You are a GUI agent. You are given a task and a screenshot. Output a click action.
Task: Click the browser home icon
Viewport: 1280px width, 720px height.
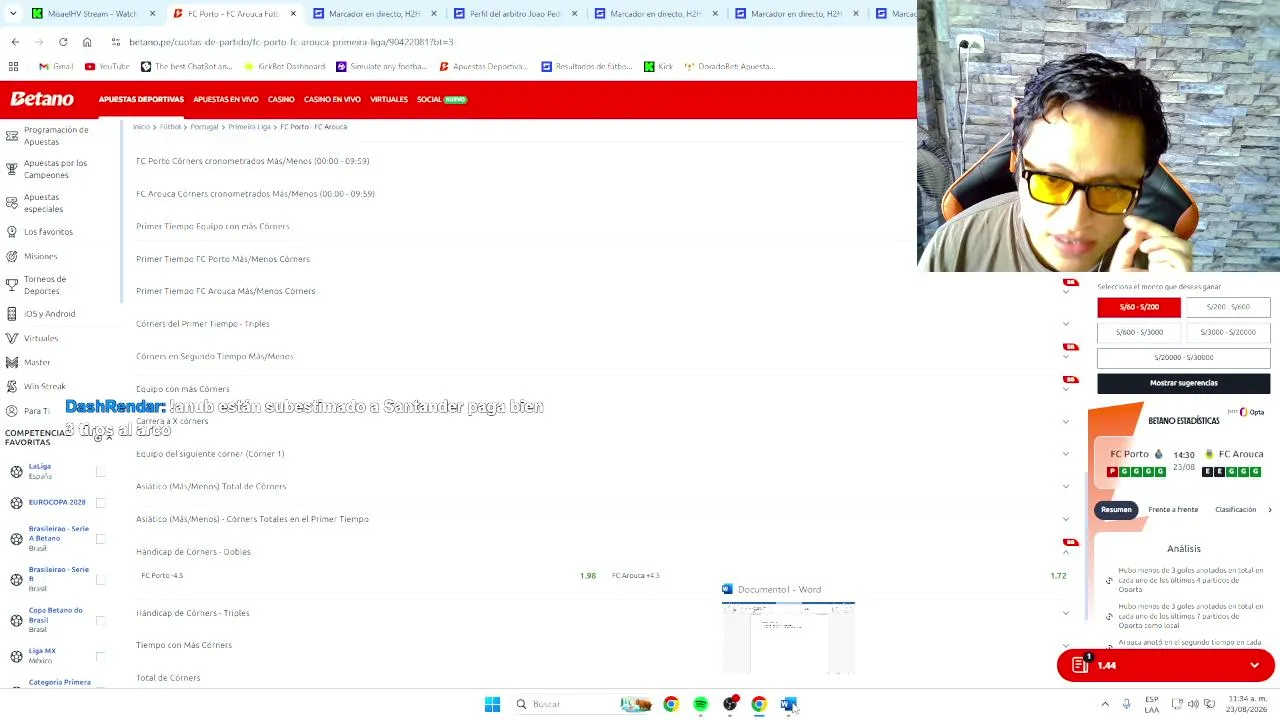tap(87, 42)
